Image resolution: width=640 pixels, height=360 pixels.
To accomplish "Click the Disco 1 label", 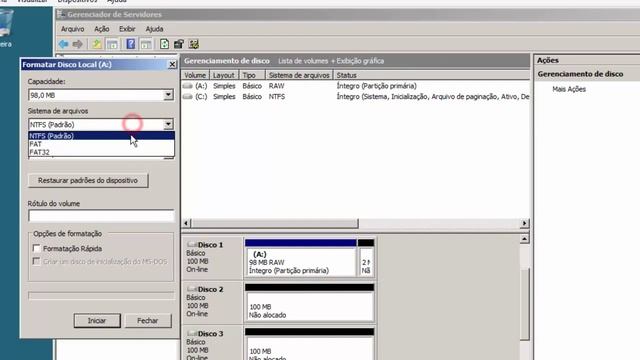I will (x=210, y=244).
